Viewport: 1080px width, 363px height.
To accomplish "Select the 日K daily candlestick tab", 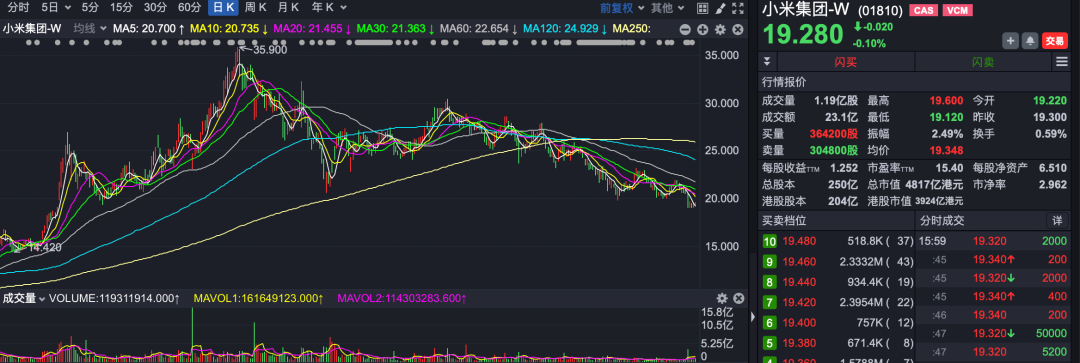I will (x=224, y=8).
